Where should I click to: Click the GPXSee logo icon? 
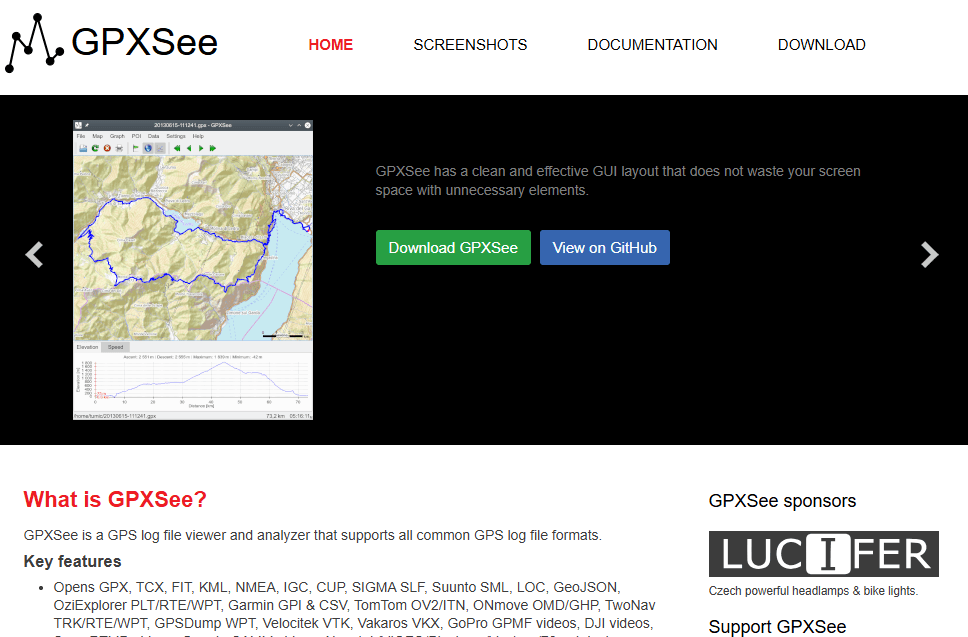34,43
